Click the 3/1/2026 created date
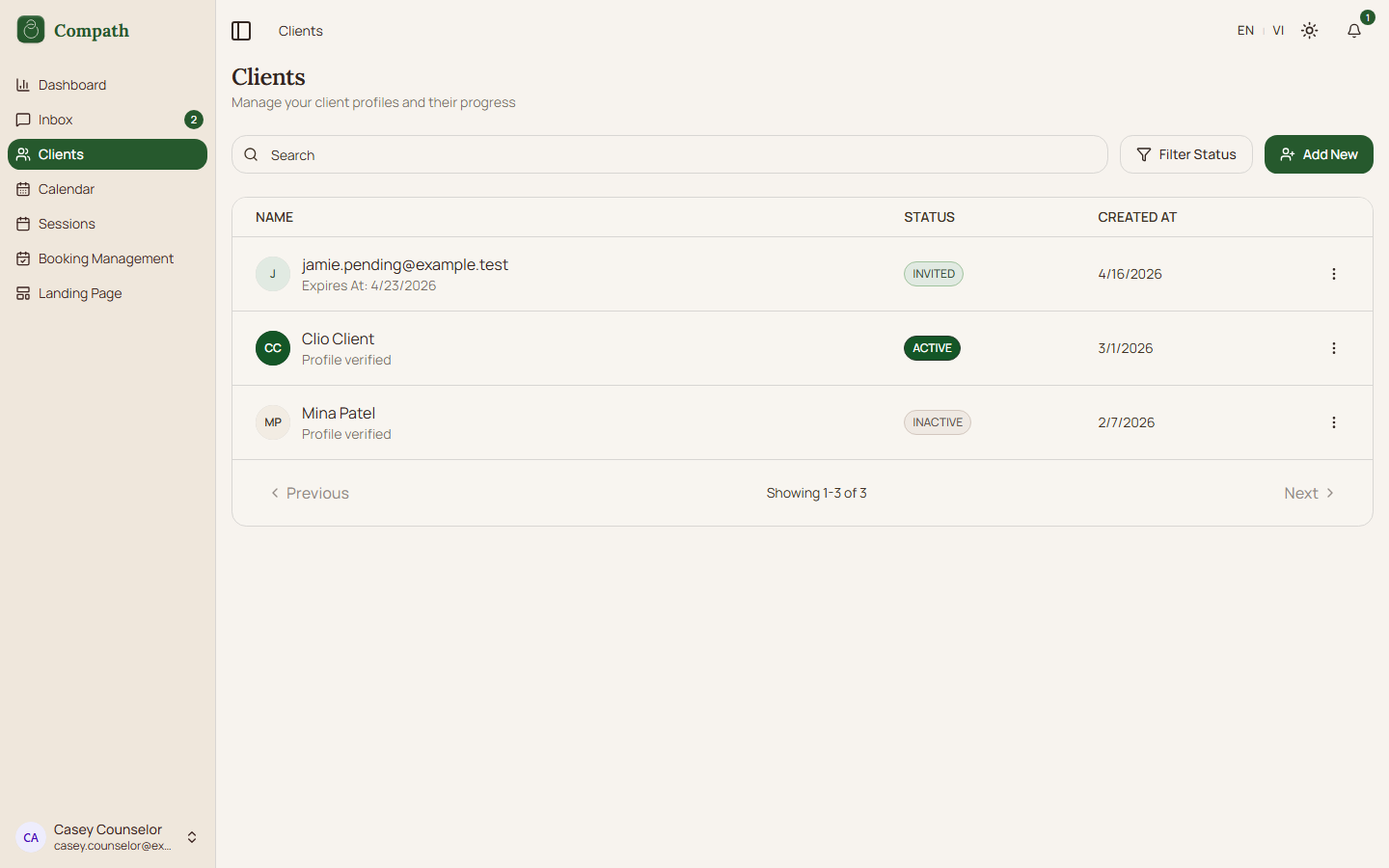1389x868 pixels. pyautogui.click(x=1126, y=348)
